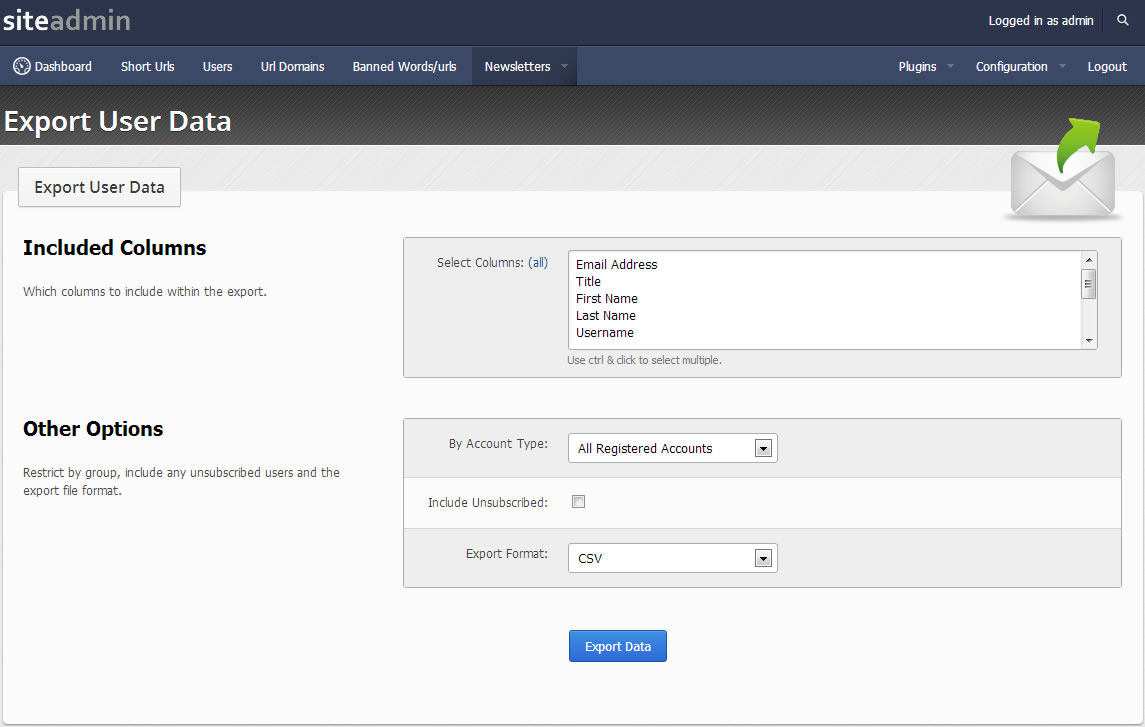Open Dashboard via its gauge icon
This screenshot has width=1145, height=727.
click(x=22, y=67)
